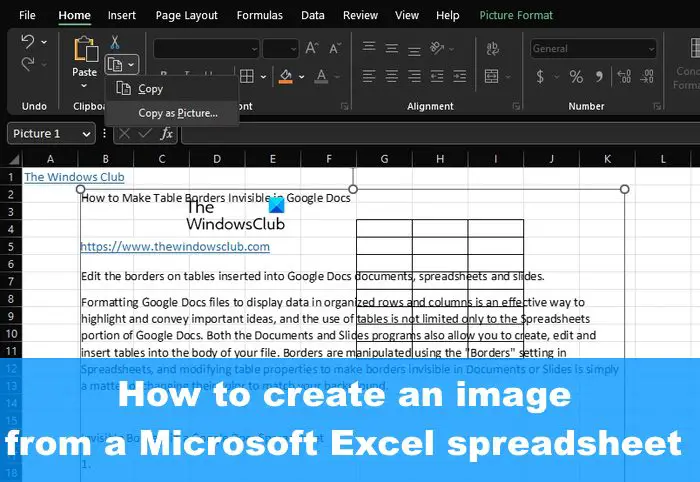Decrease font size with the smaller A icon

point(335,48)
